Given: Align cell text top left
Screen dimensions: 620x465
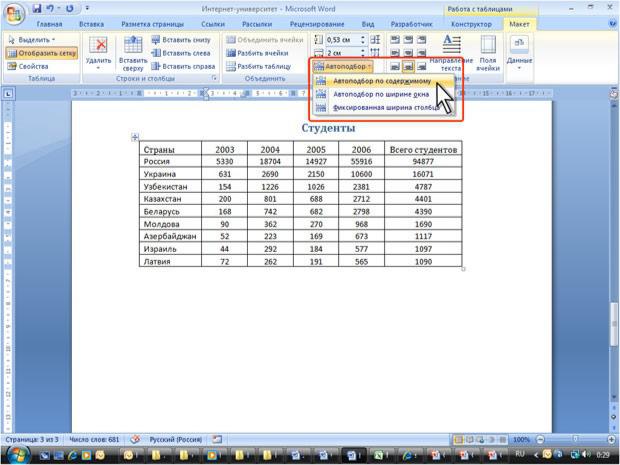Looking at the screenshot, I should click(395, 40).
